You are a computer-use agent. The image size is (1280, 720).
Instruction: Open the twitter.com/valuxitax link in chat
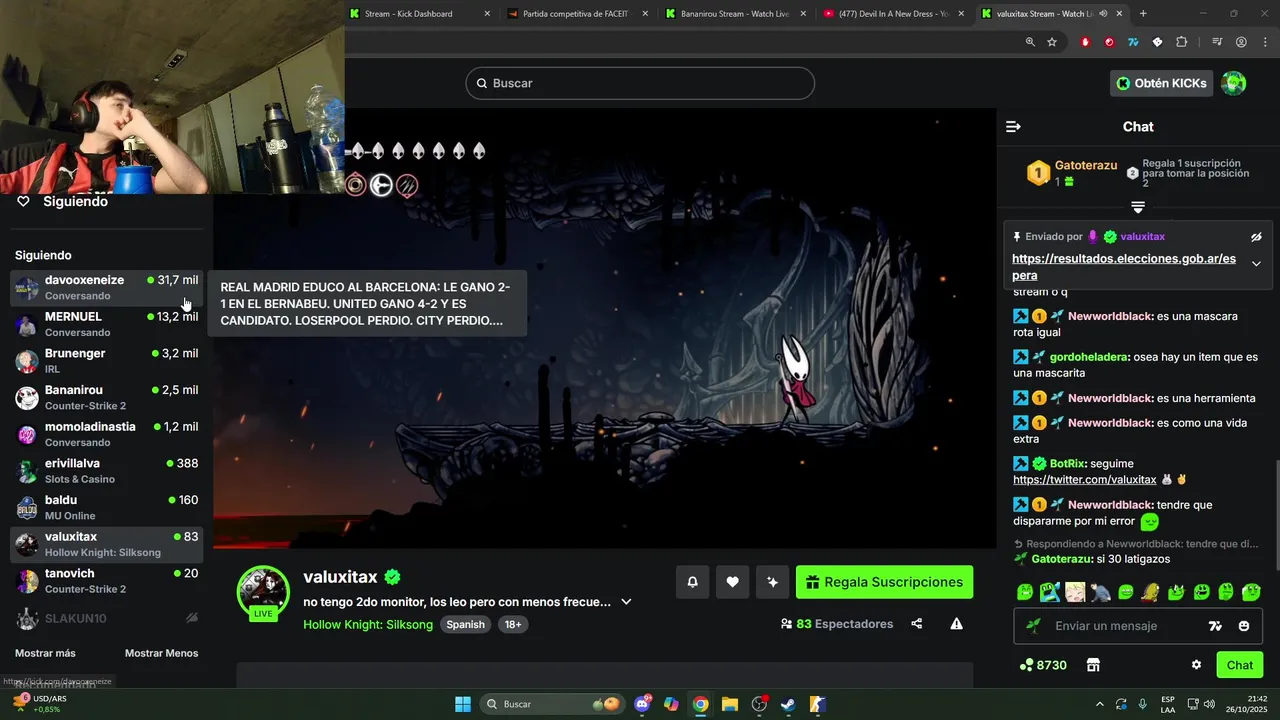pos(1085,480)
